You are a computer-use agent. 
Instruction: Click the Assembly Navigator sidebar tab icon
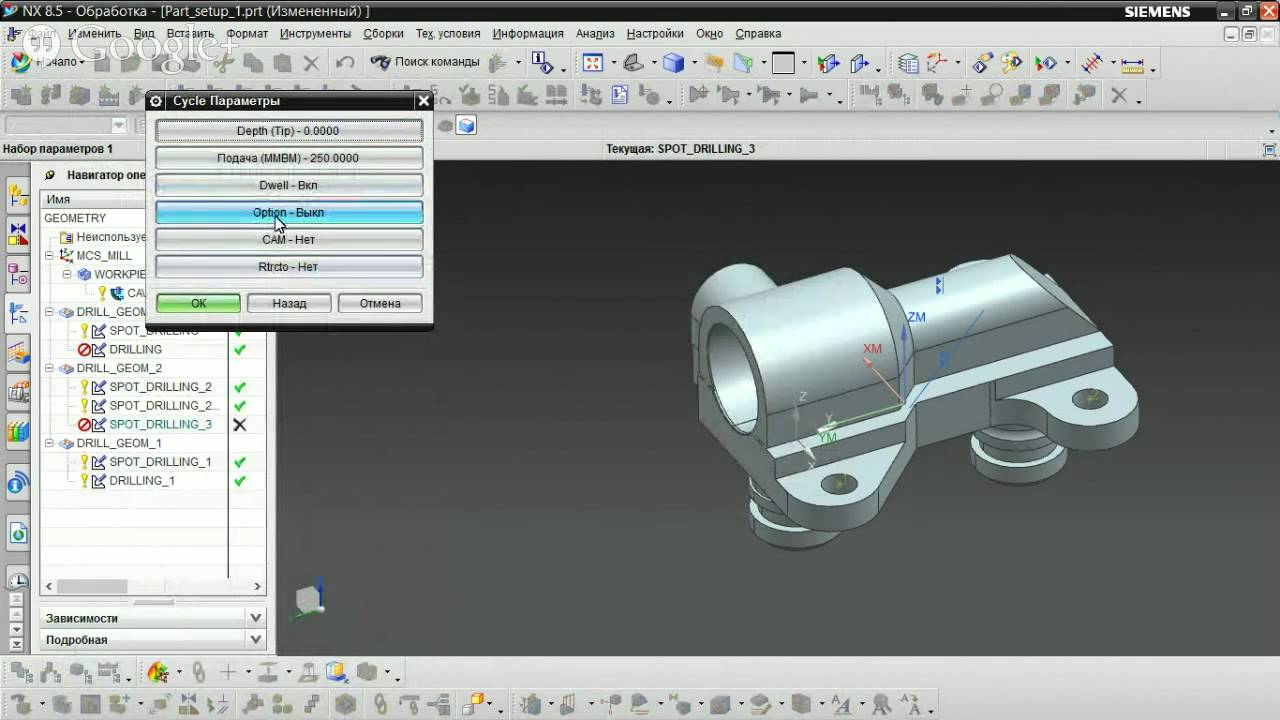point(18,195)
